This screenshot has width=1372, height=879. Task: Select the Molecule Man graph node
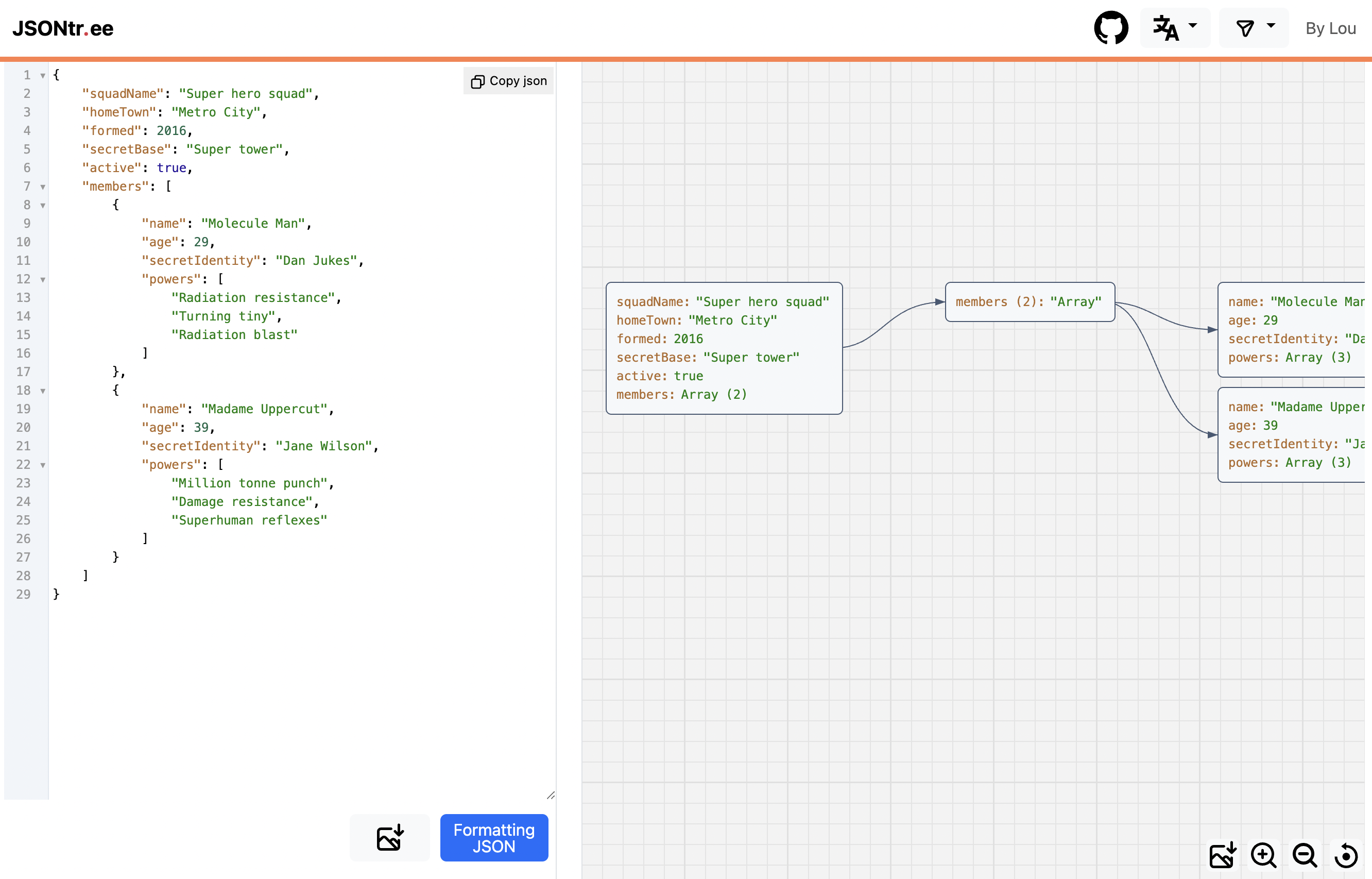[x=1291, y=329]
